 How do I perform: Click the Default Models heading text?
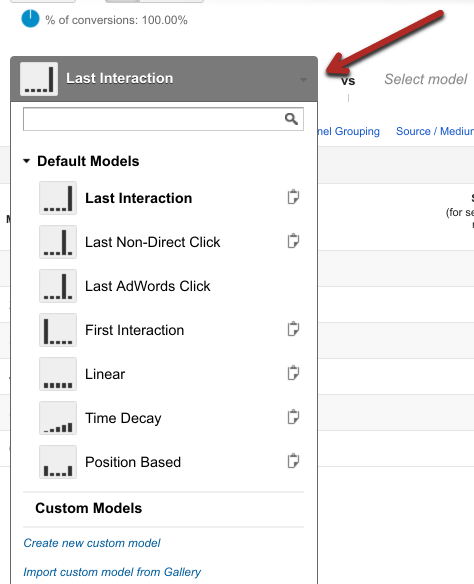[88, 161]
